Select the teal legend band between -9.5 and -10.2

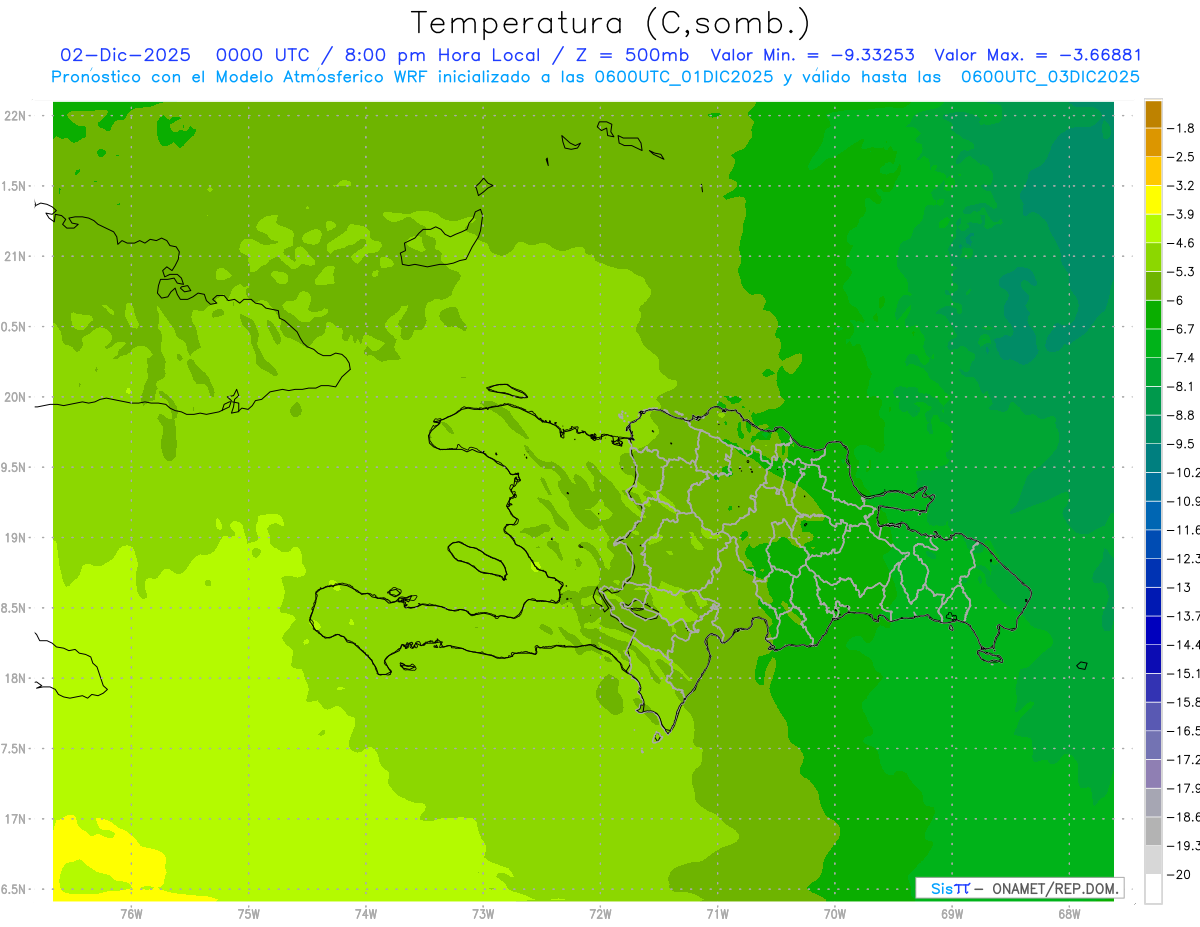click(1153, 458)
